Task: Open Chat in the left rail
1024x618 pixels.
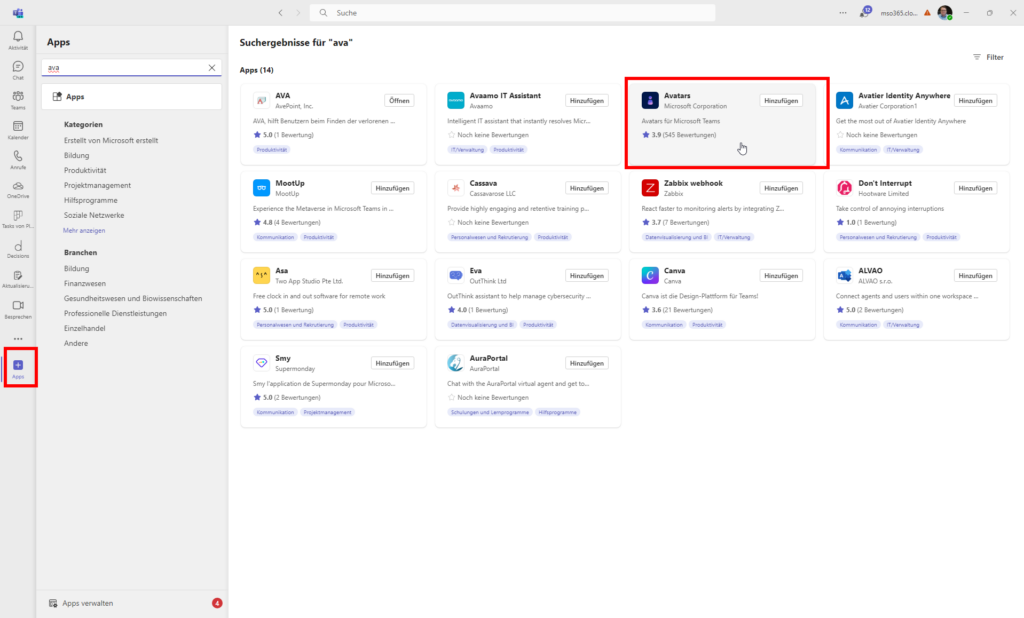Action: tap(18, 69)
